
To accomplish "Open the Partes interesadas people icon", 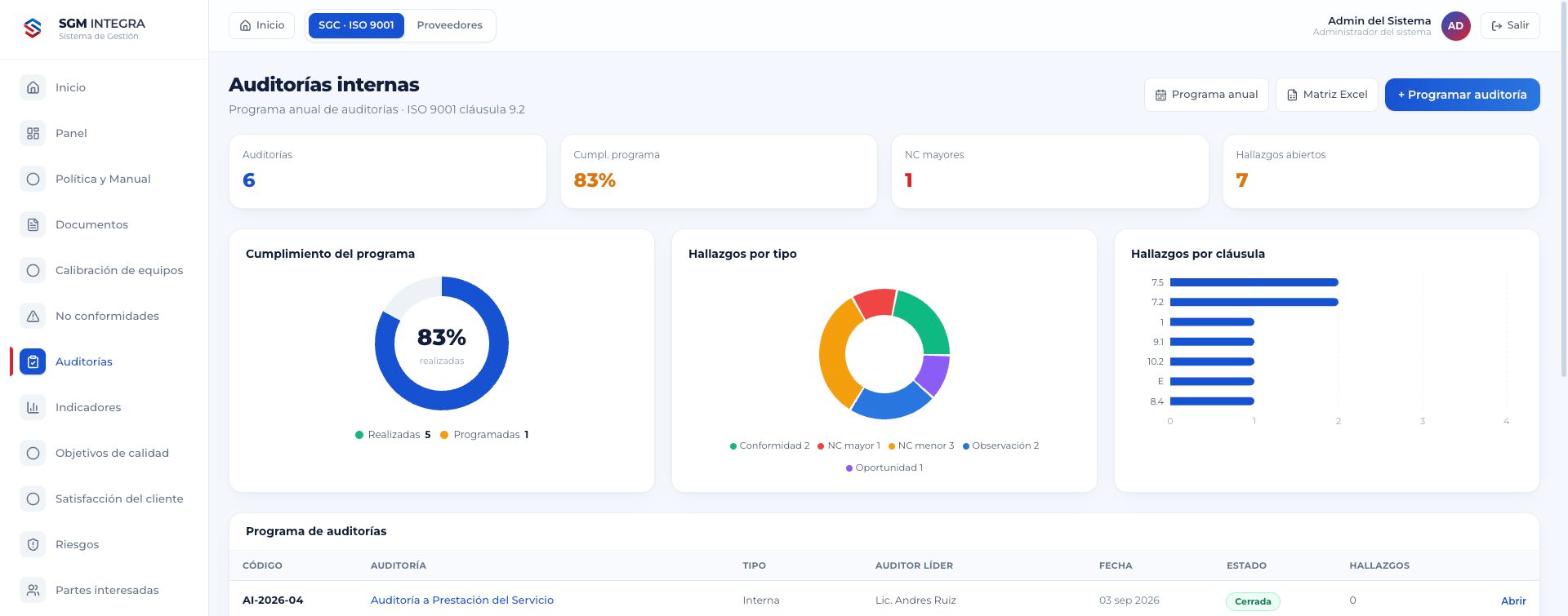I will (33, 590).
